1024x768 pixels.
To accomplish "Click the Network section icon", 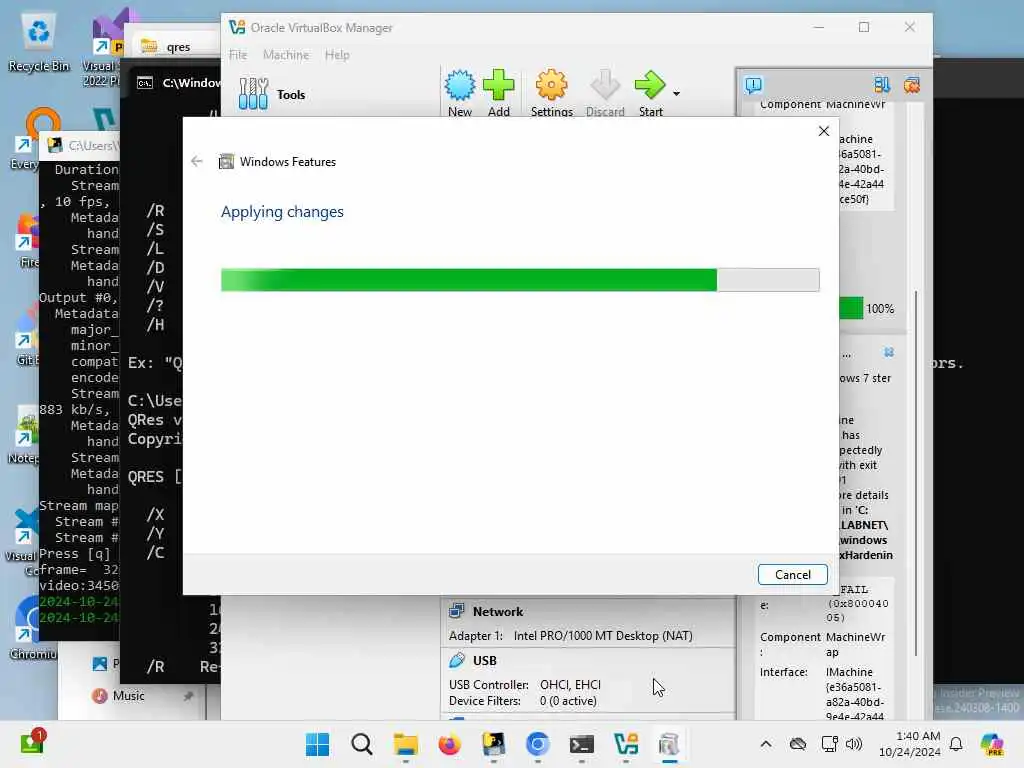I will point(456,611).
